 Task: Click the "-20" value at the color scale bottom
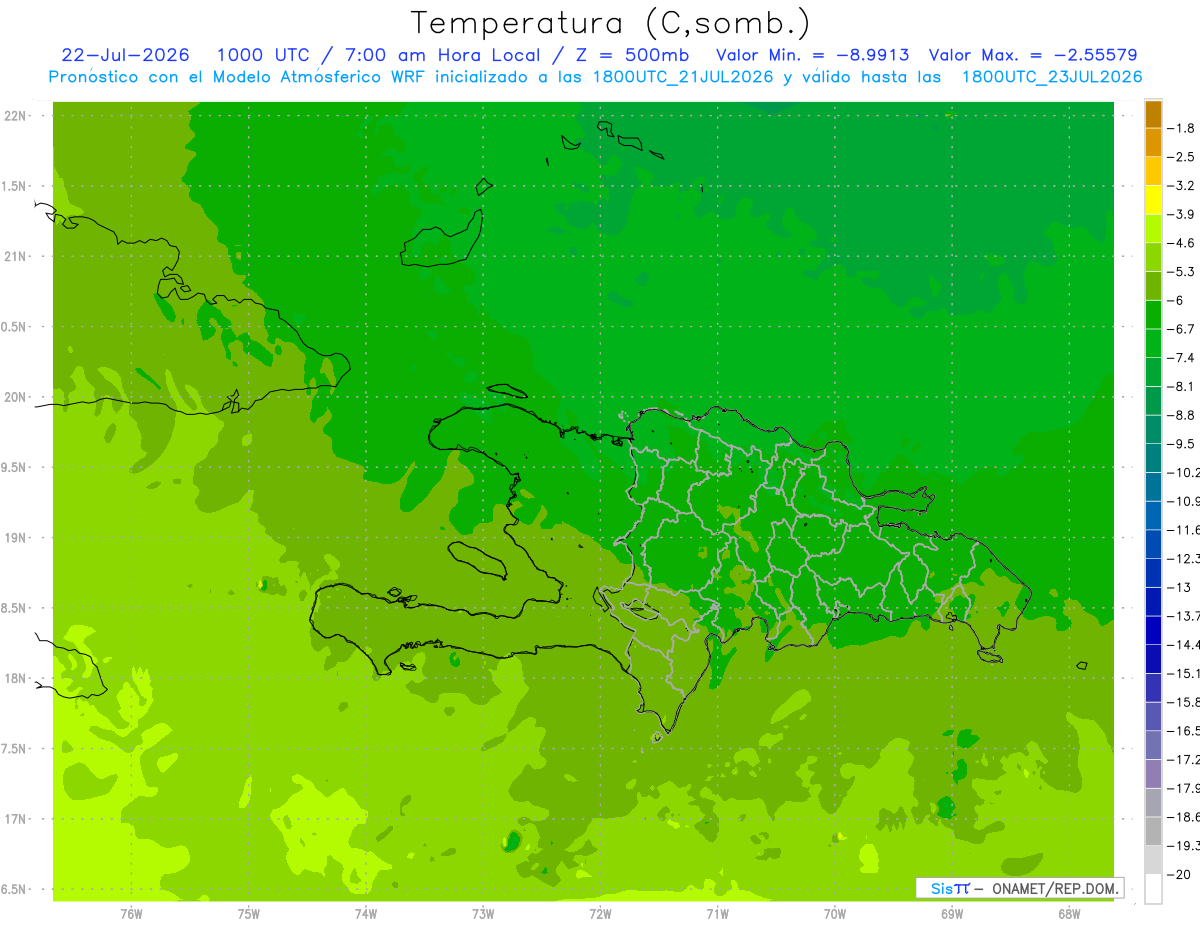click(1179, 875)
